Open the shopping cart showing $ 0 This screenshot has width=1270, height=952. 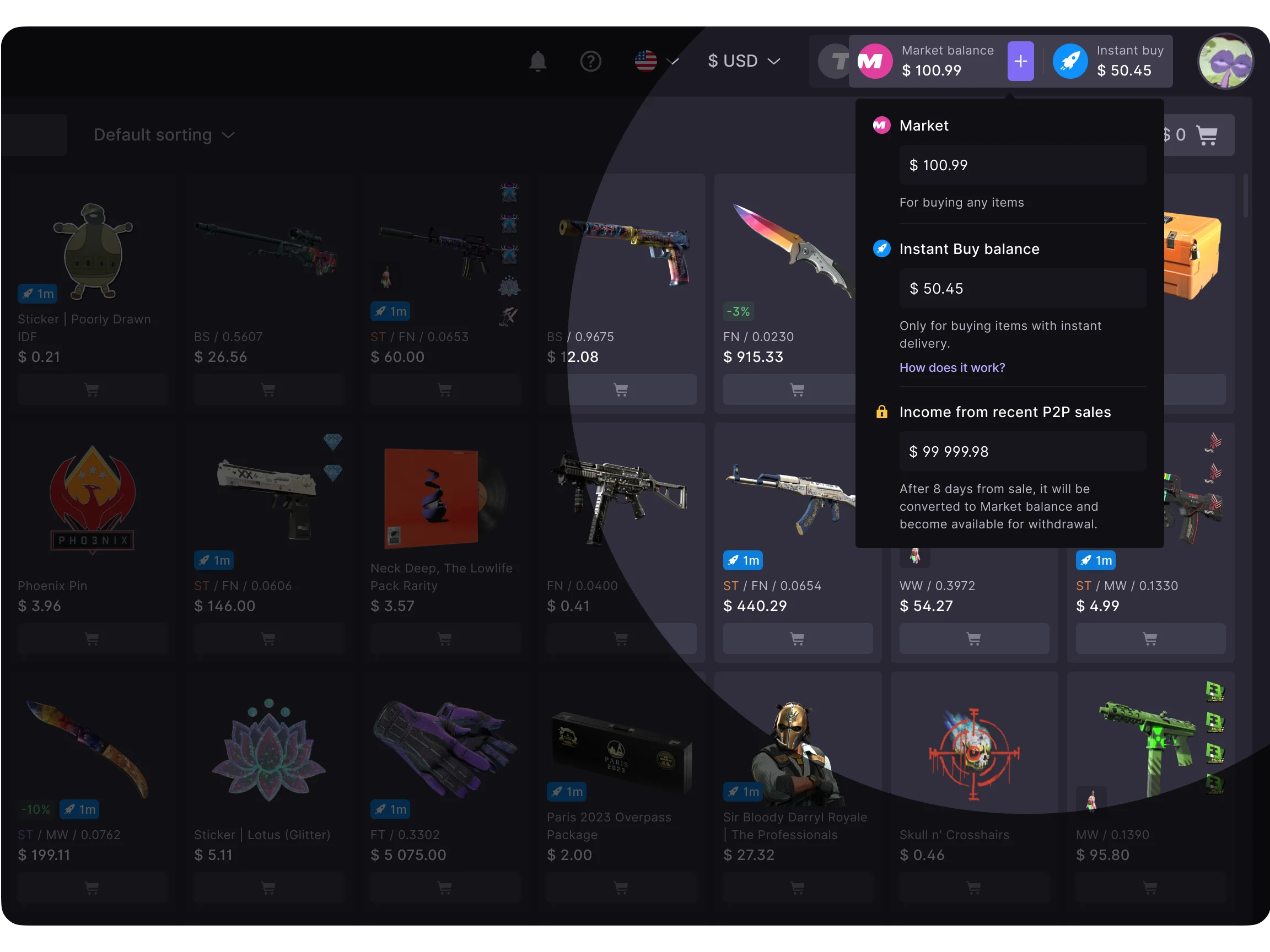tap(1197, 135)
